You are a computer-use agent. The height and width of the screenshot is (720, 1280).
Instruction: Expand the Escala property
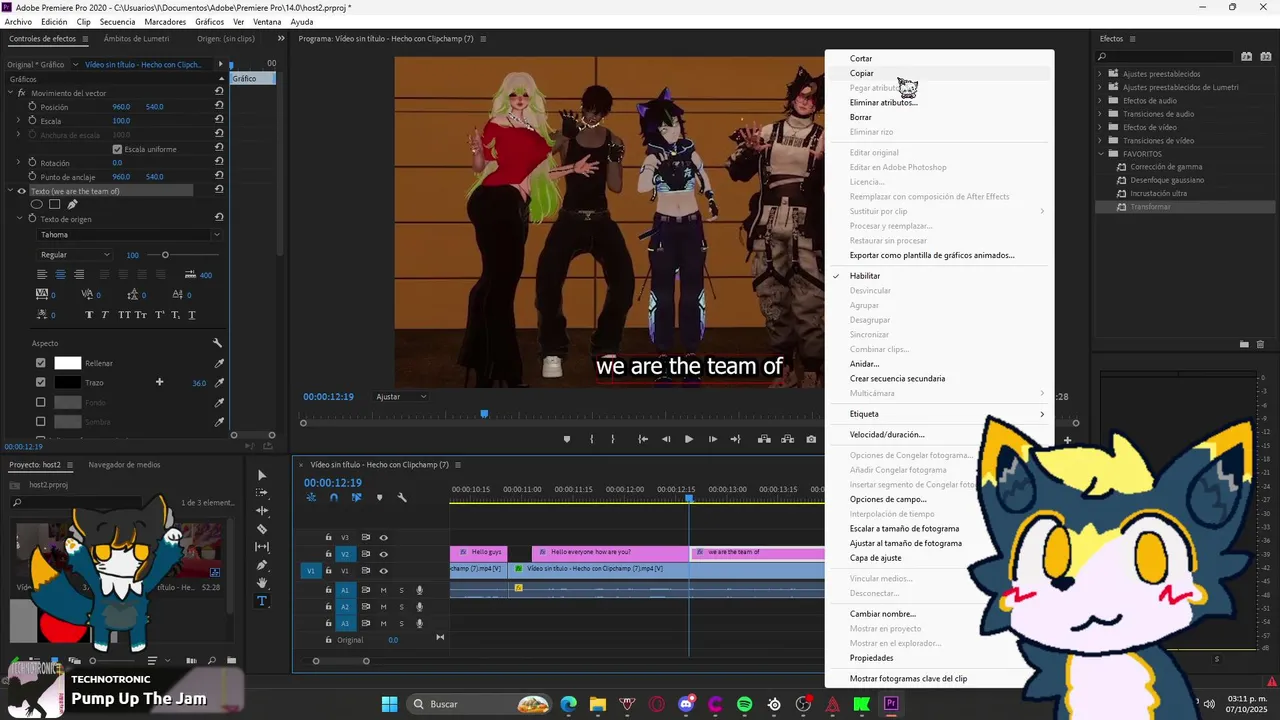pyautogui.click(x=18, y=120)
